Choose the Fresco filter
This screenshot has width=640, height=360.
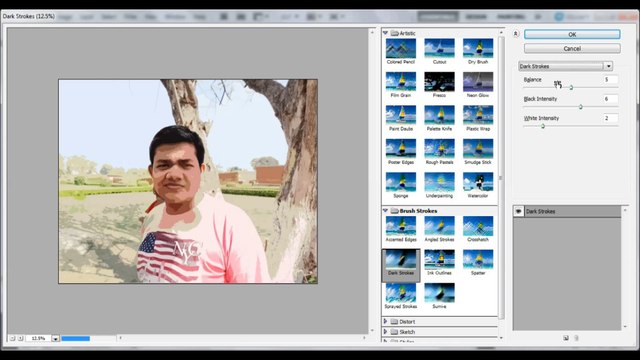(x=439, y=82)
